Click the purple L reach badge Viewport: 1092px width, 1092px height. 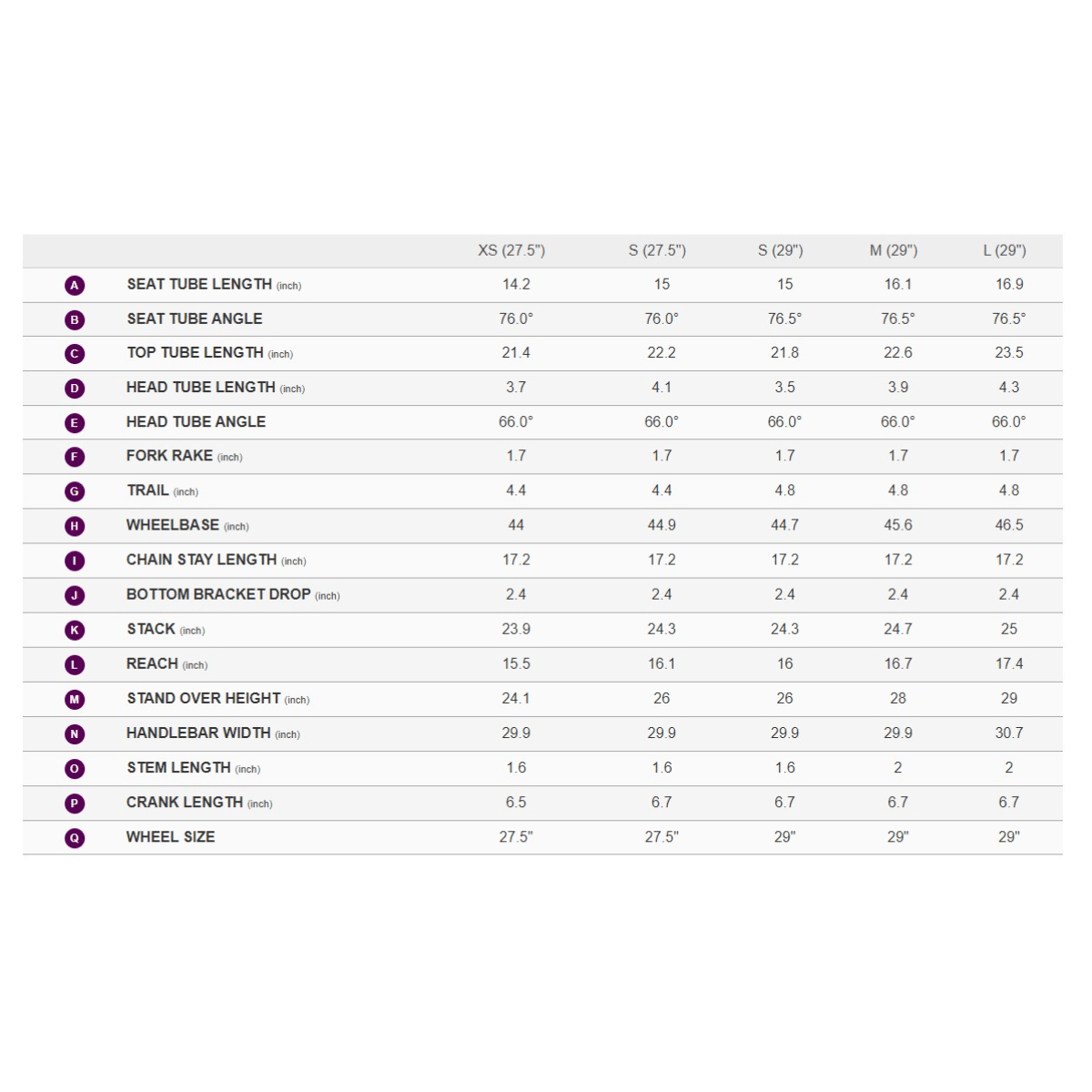[75, 665]
